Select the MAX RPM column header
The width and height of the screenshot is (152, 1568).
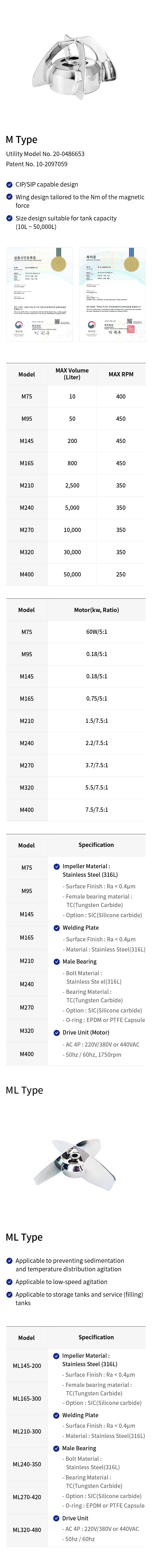(x=121, y=374)
